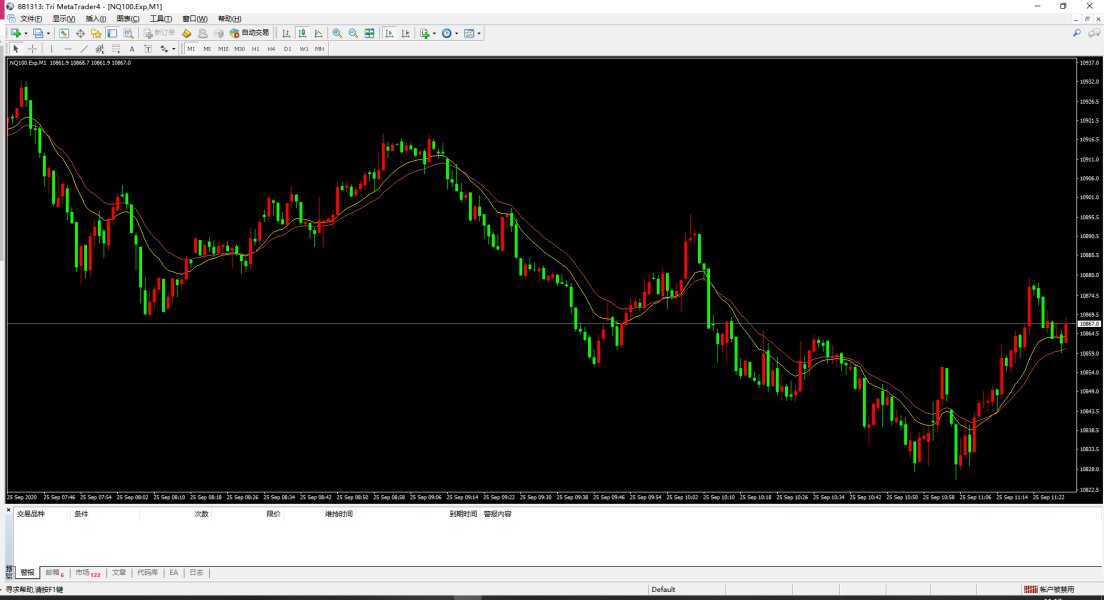Switch to the M15 timeframe
The image size is (1104, 600).
tap(223, 49)
